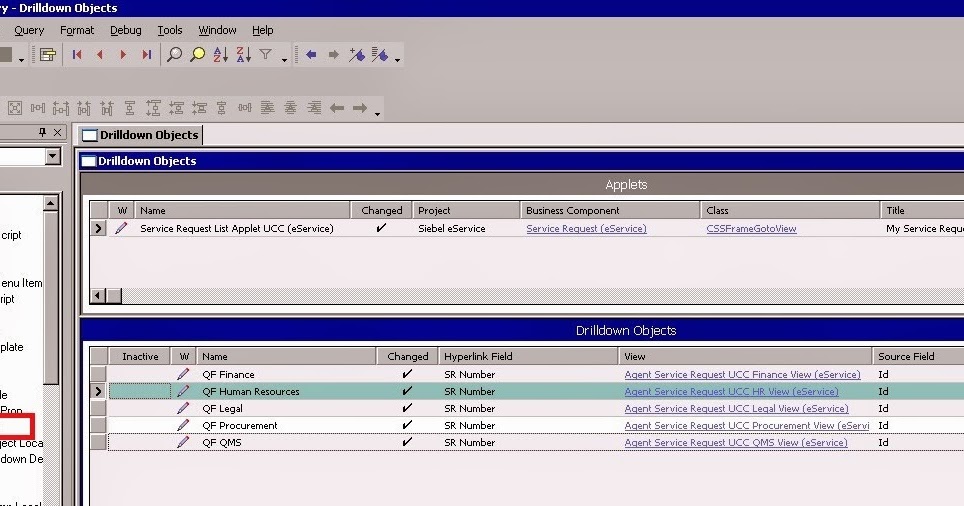Open the Tools menu

pos(170,30)
